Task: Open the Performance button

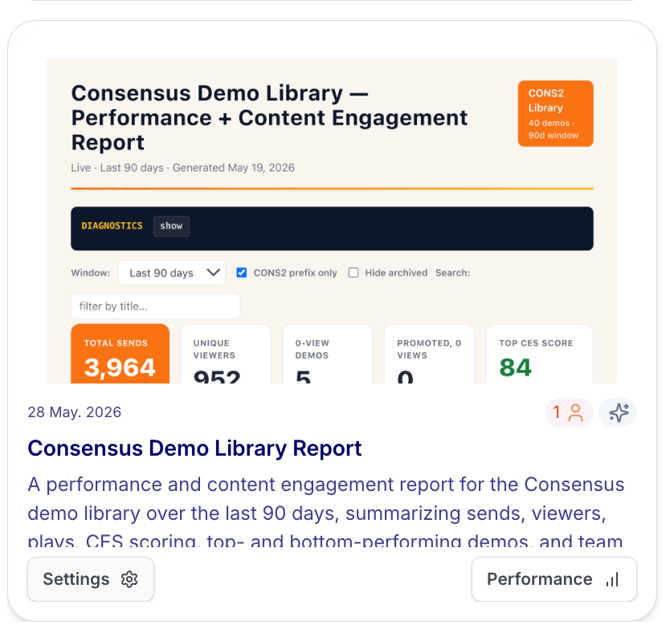Action: pyautogui.click(x=554, y=579)
